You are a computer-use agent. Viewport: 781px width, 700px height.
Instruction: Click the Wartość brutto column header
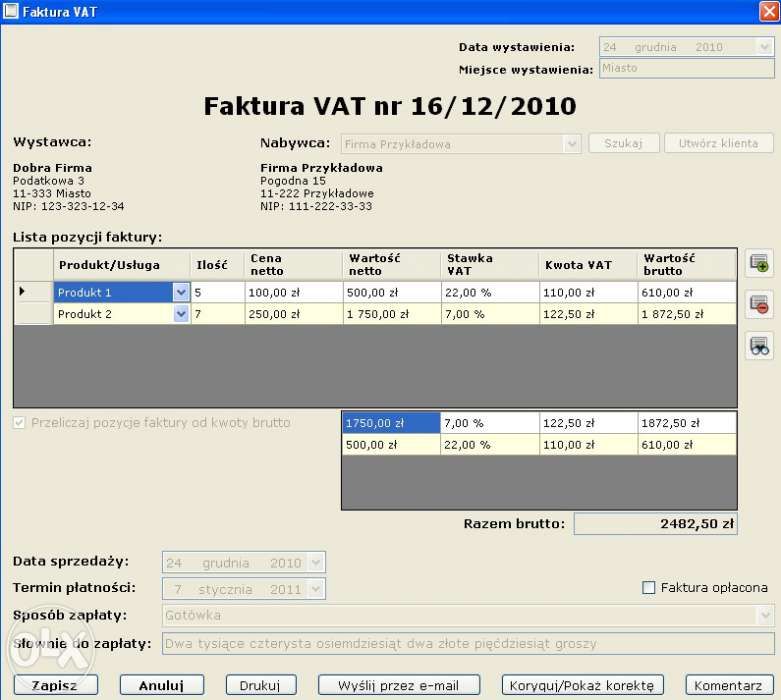pos(687,265)
